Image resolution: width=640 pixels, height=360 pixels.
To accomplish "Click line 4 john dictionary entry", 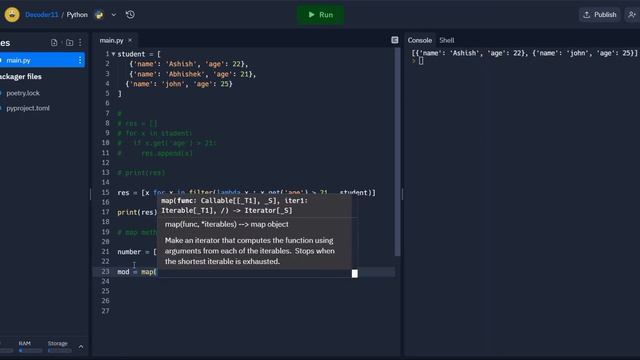I will 179,84.
